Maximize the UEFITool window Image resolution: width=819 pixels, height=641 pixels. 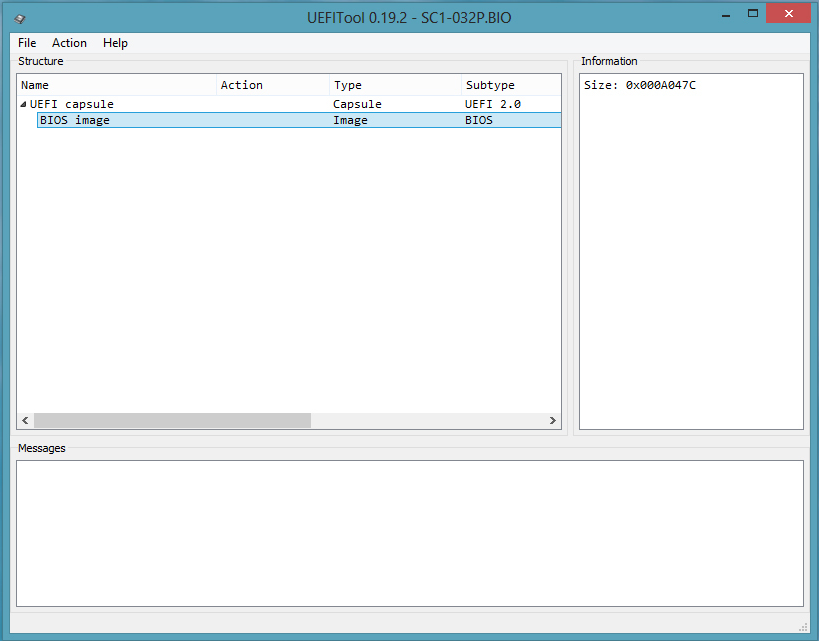(753, 14)
